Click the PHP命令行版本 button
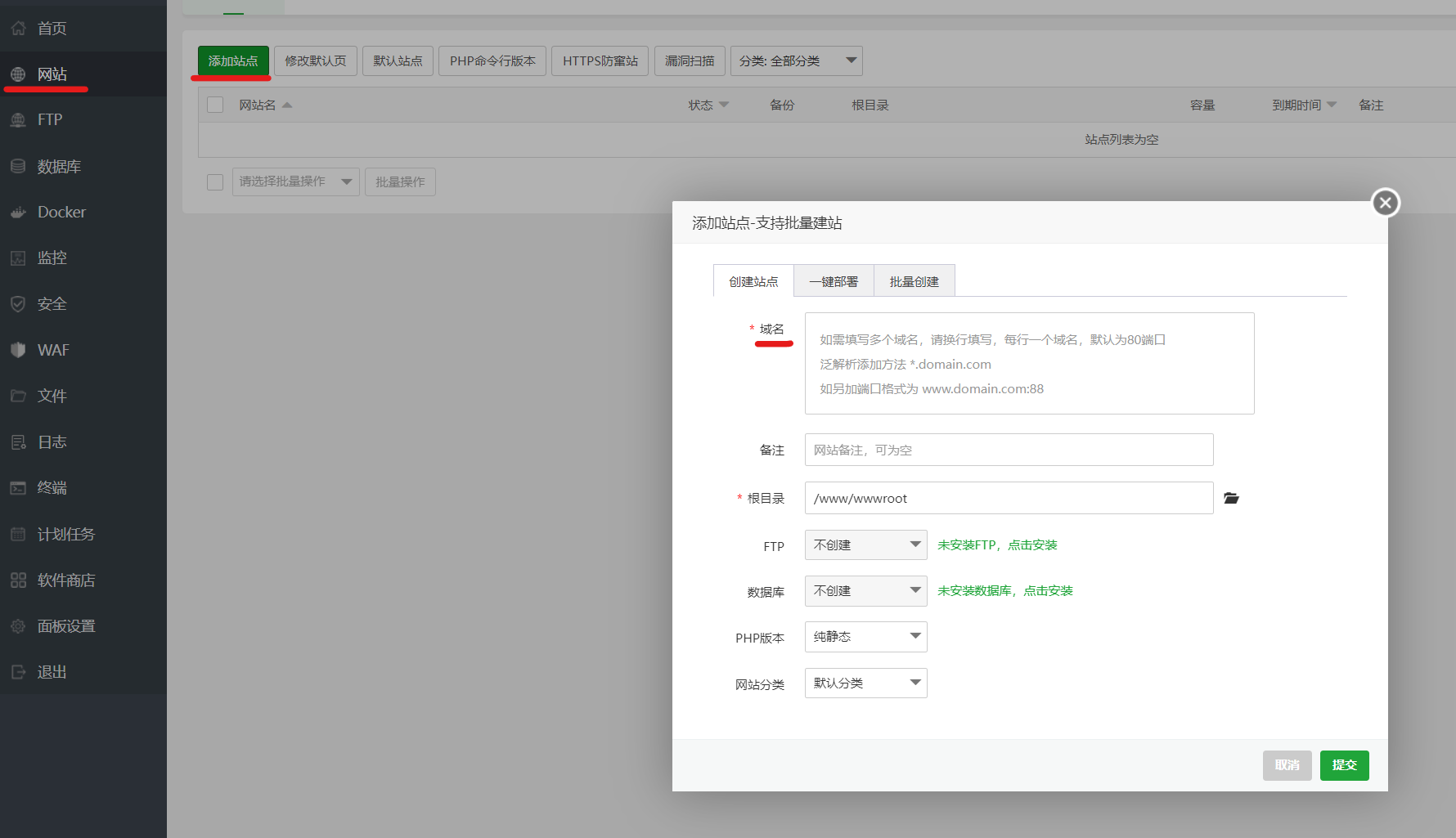Viewport: 1456px width, 838px height. [x=492, y=60]
